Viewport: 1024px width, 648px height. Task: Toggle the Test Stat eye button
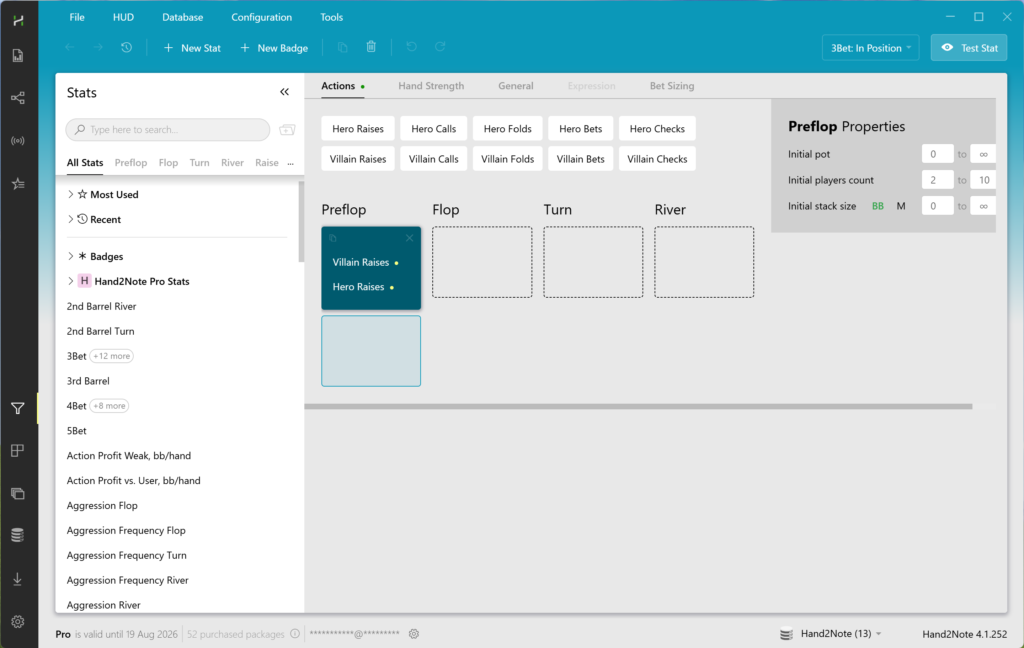[x=968, y=48]
